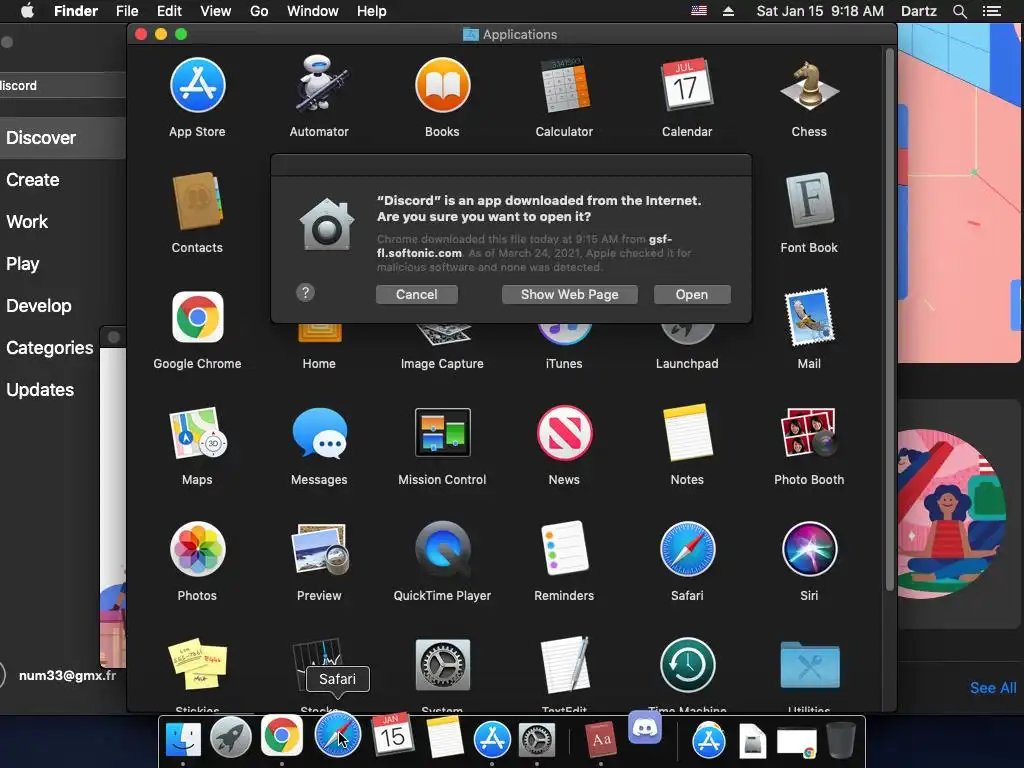
Task: Select Play in App Store sidebar
Action: pyautogui.click(x=63, y=264)
